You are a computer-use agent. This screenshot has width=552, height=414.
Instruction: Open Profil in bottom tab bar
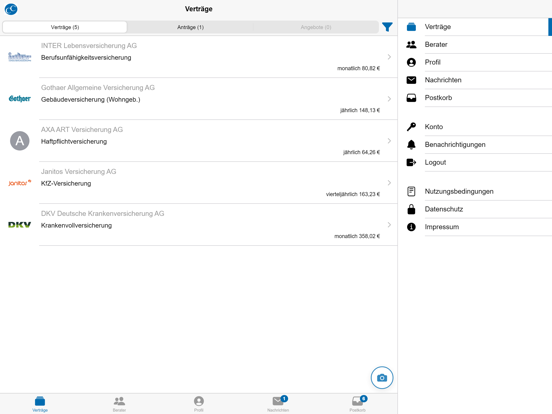tap(199, 404)
